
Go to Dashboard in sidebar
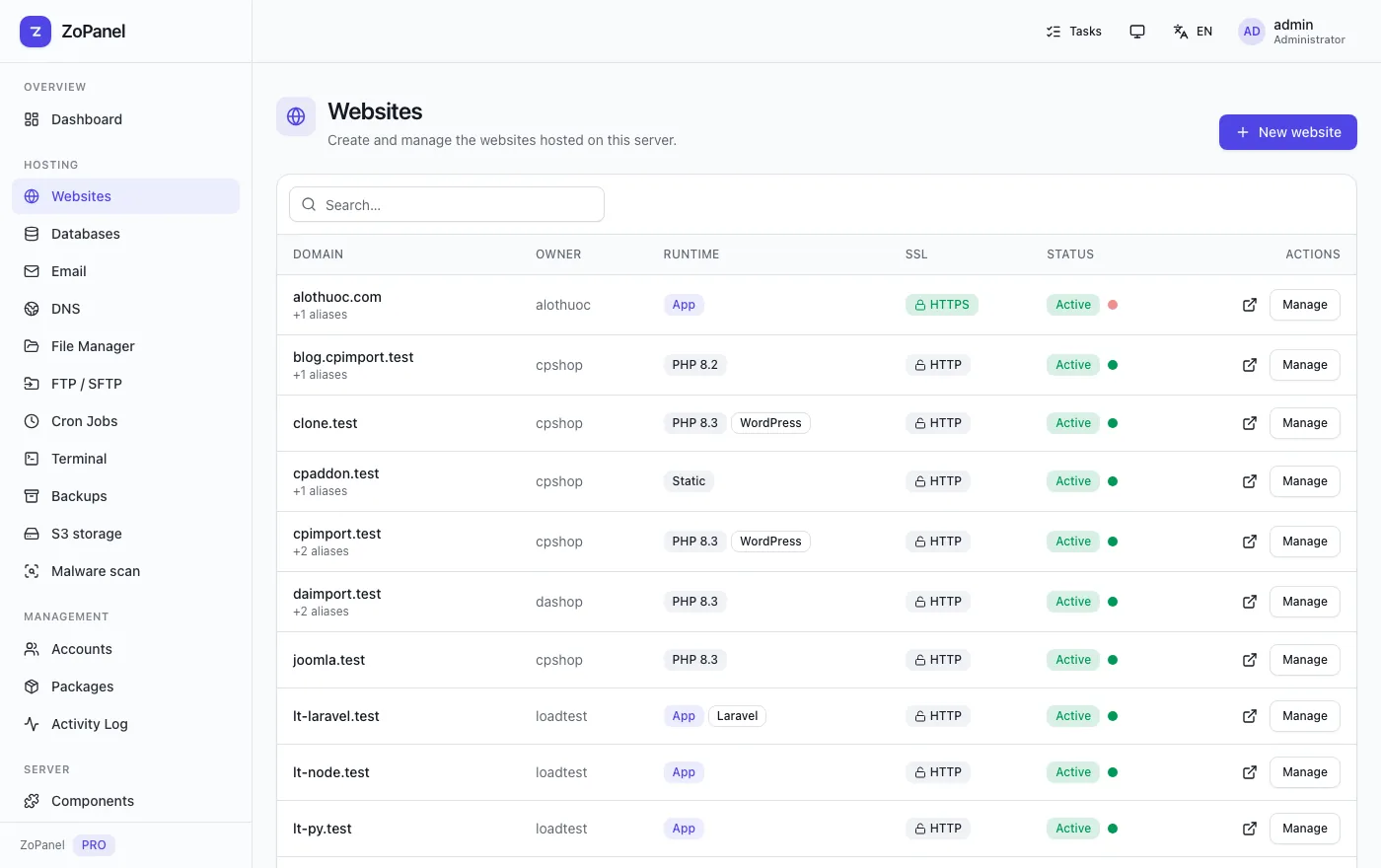(126, 119)
